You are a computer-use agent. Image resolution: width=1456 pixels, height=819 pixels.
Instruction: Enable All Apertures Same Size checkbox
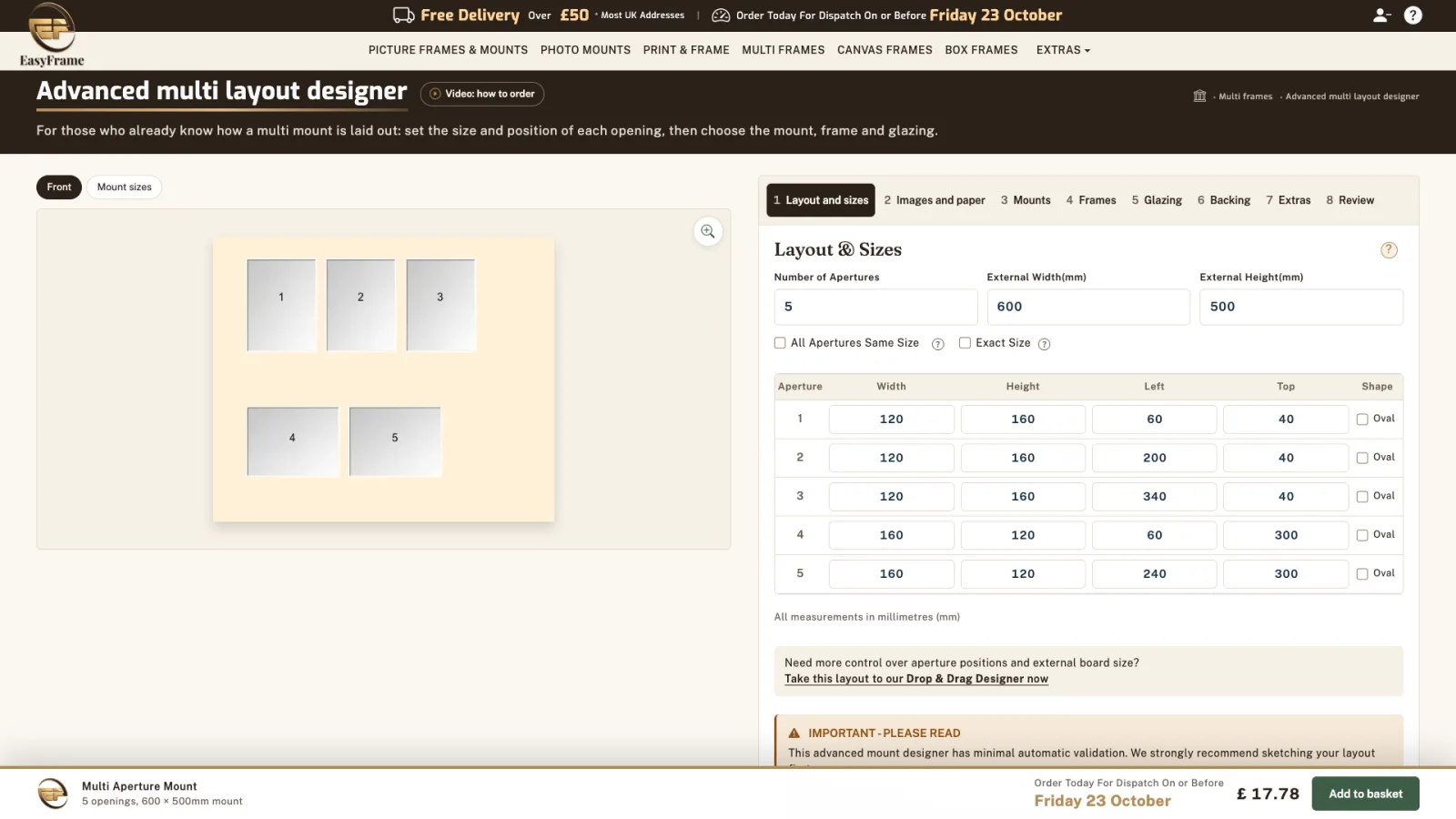tap(780, 343)
